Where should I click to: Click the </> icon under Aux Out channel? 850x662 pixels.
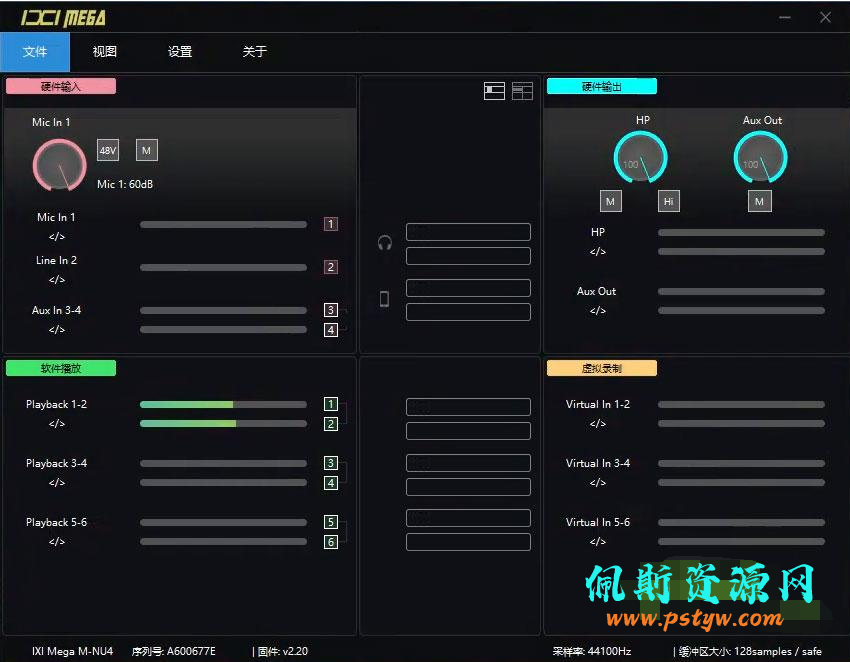point(598,311)
